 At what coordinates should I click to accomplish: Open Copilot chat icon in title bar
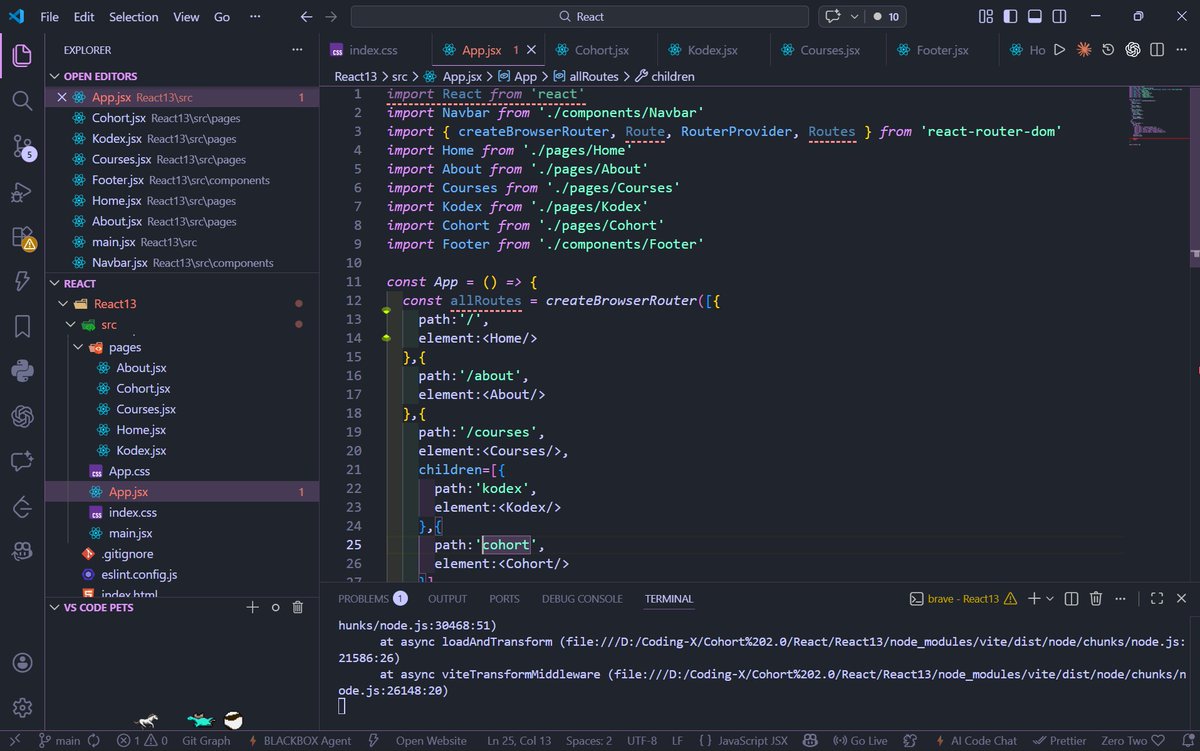click(x=831, y=17)
